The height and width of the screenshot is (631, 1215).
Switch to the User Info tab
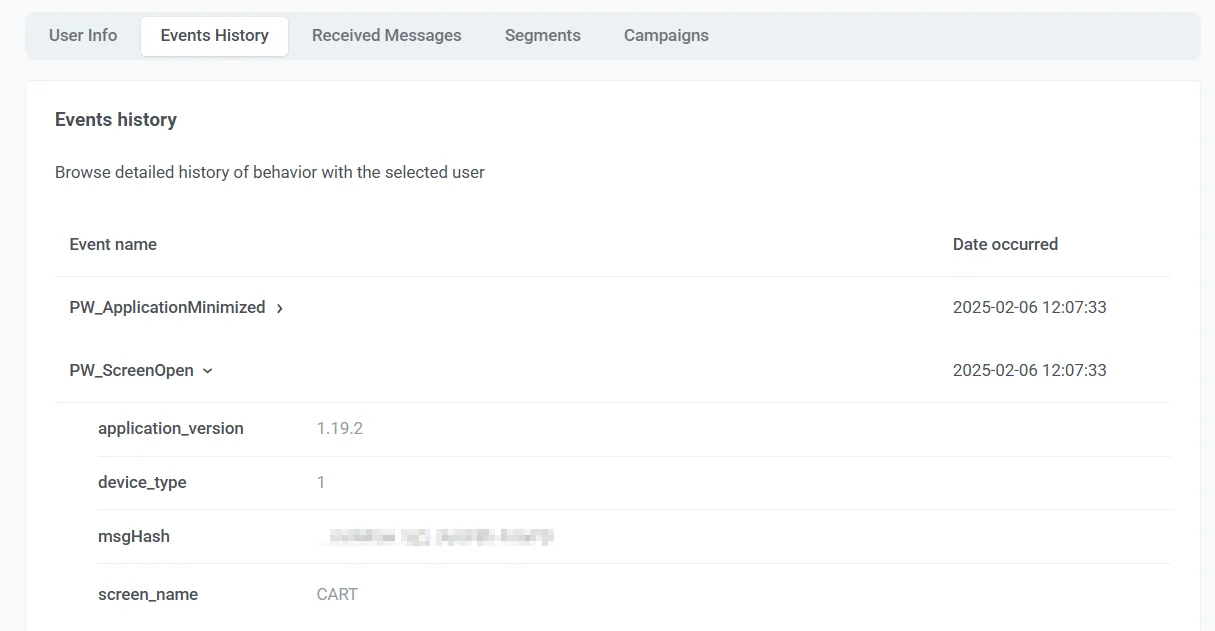[83, 35]
